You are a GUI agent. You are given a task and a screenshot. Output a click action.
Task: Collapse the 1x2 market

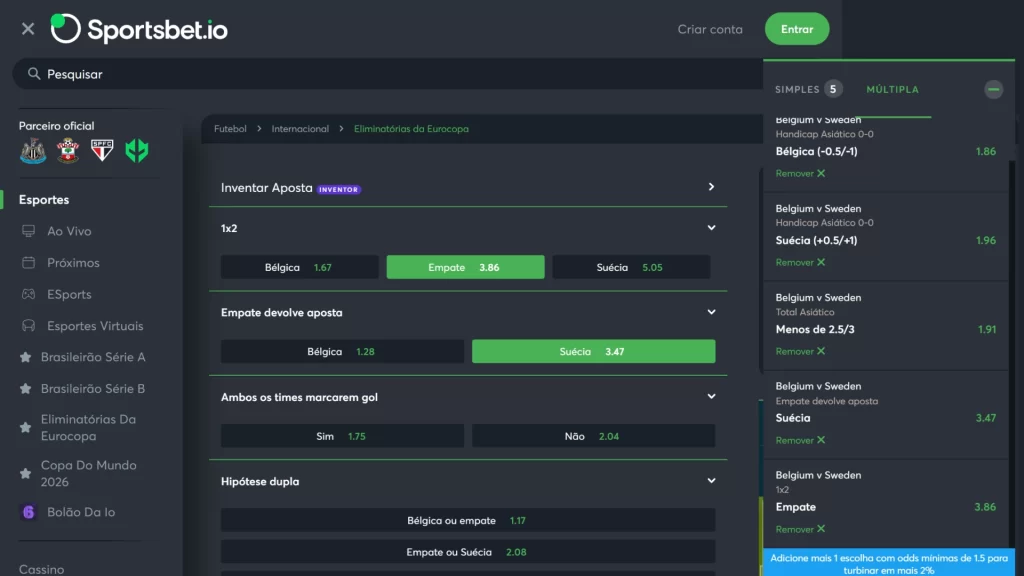(711, 228)
